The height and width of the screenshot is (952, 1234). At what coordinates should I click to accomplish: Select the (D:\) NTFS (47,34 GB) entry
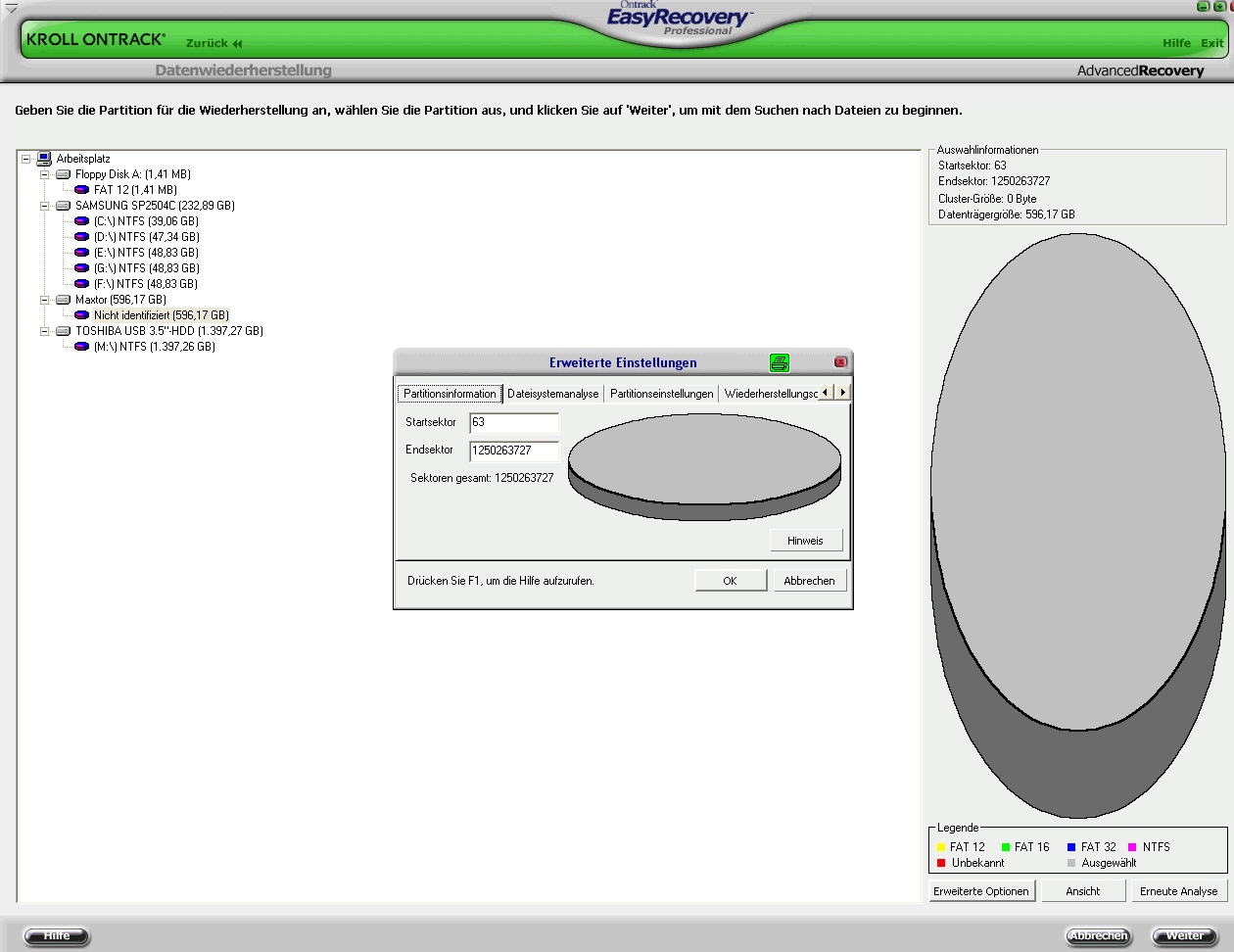pyautogui.click(x=146, y=237)
